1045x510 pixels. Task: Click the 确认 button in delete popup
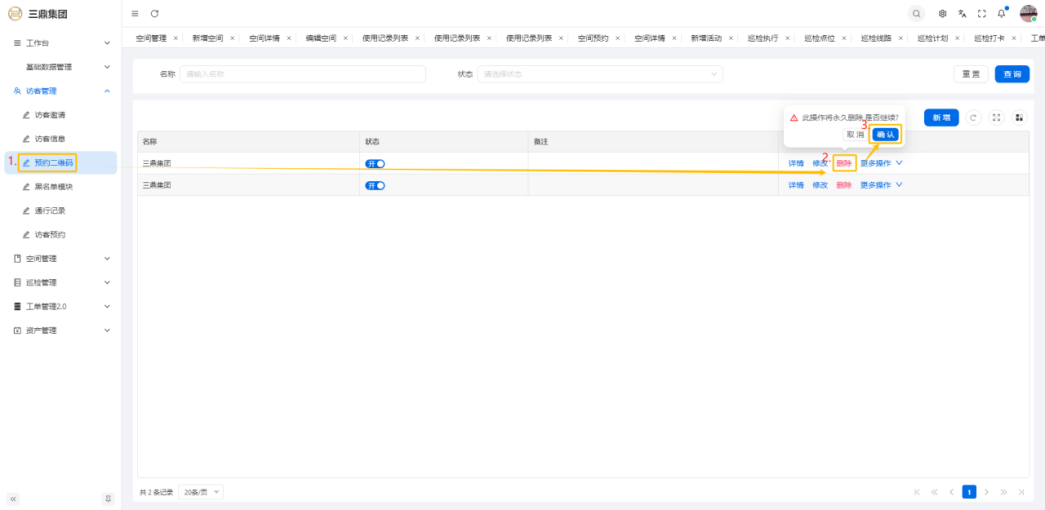pos(885,134)
